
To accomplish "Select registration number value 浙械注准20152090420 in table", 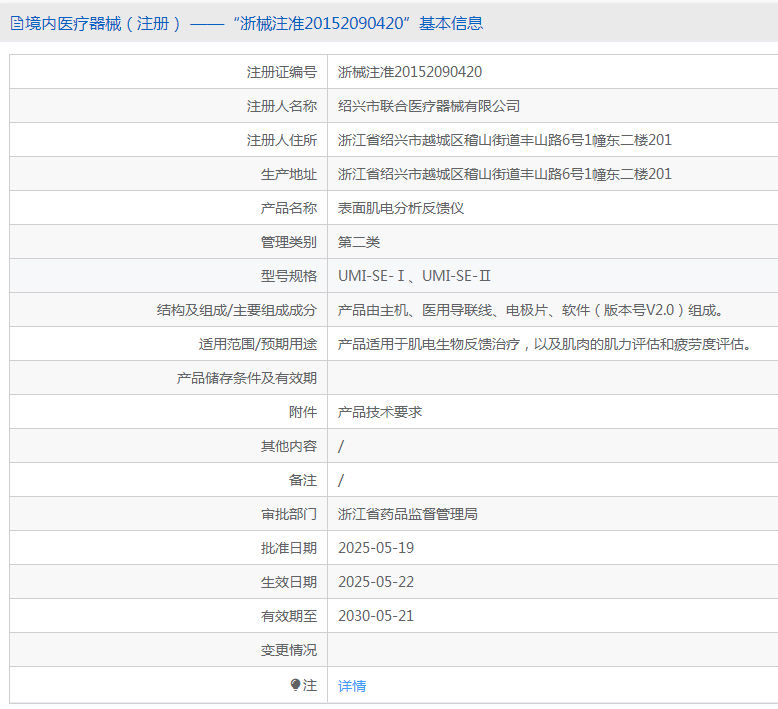I will [410, 72].
